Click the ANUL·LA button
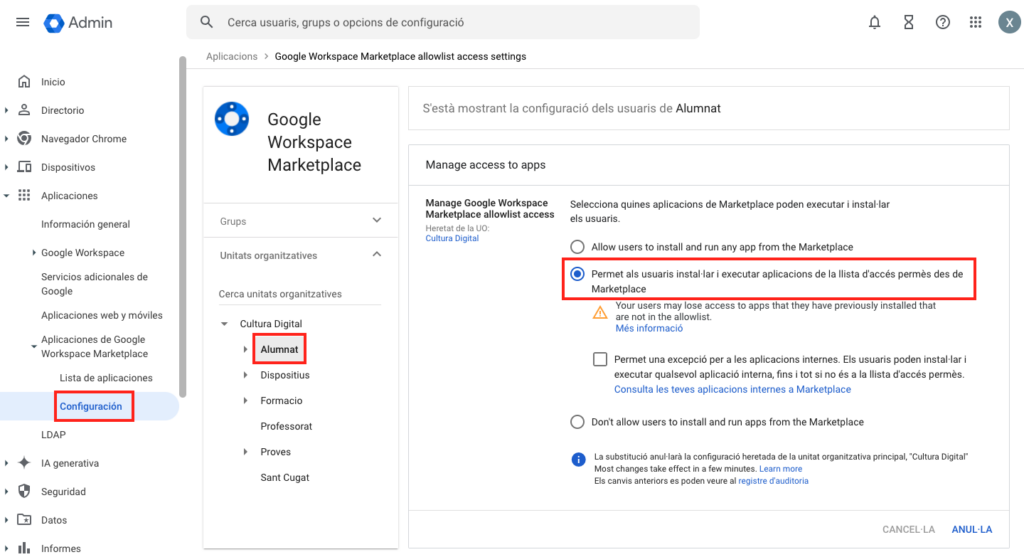1024x557 pixels. (x=971, y=529)
